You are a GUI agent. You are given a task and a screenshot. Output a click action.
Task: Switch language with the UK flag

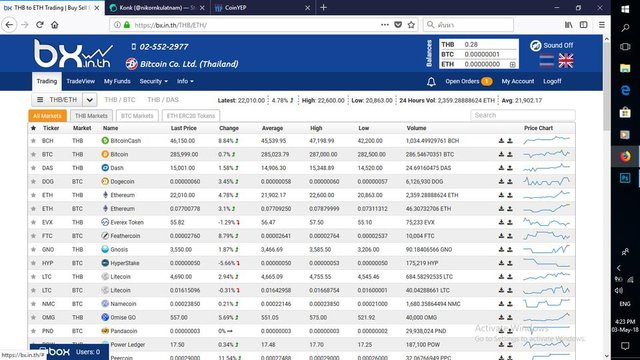click(x=566, y=61)
